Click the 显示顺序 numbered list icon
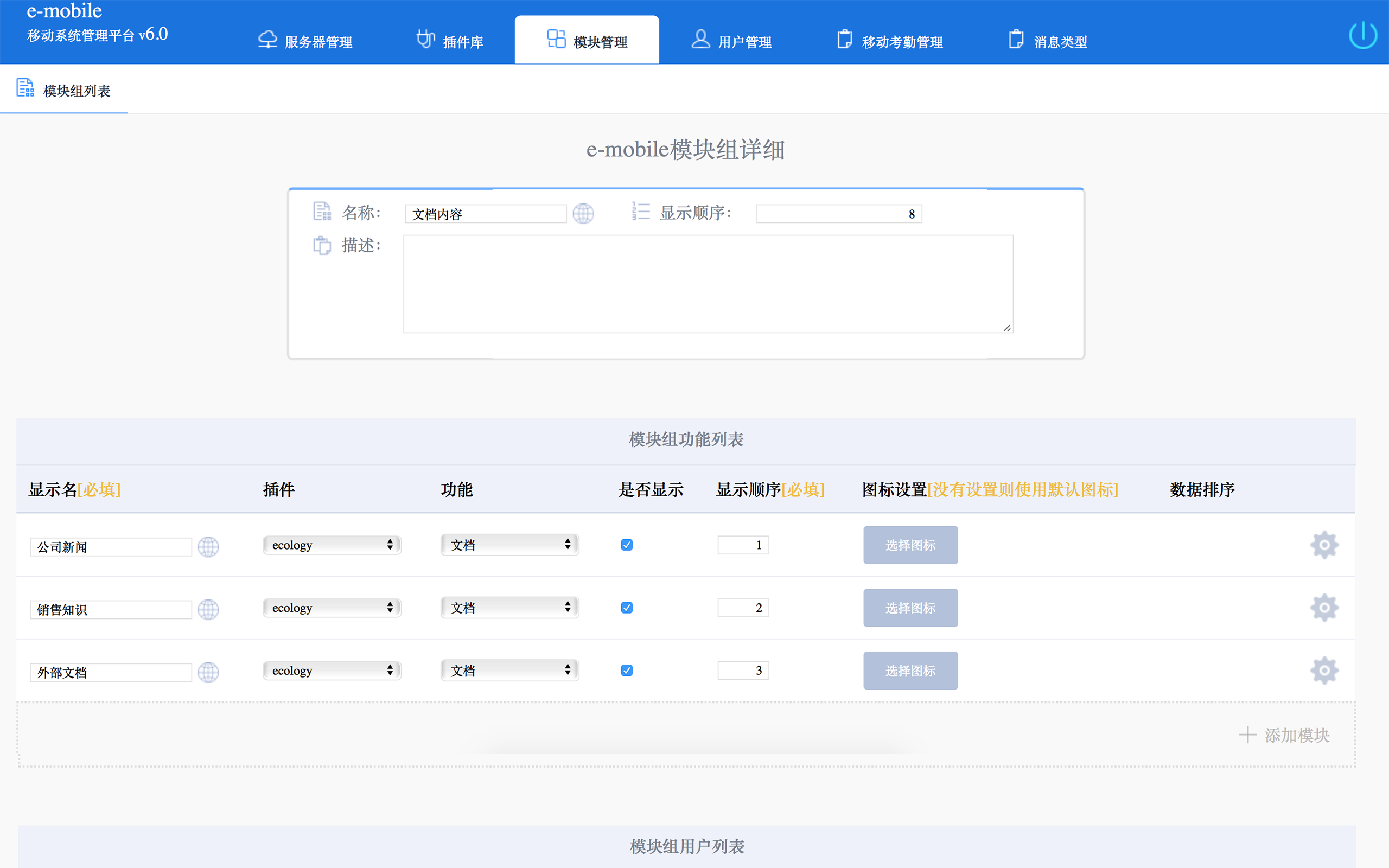Screen dimensions: 1389x868 [641, 210]
